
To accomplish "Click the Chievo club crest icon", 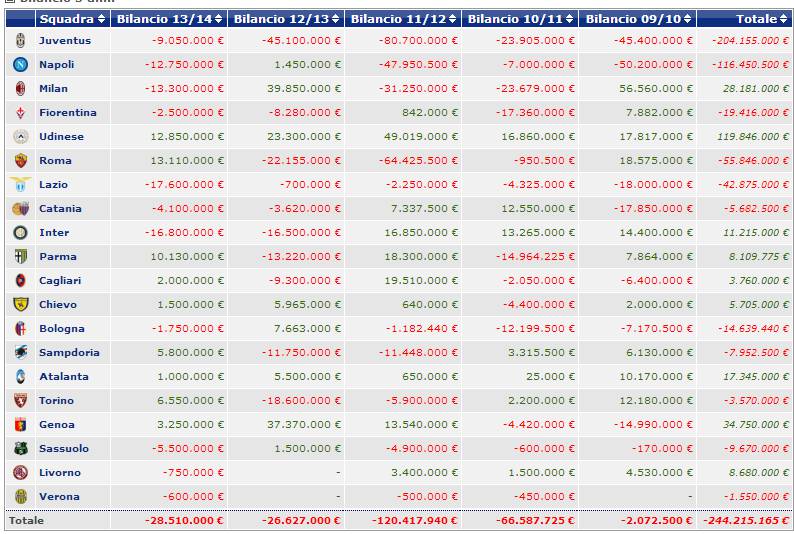I will point(20,304).
